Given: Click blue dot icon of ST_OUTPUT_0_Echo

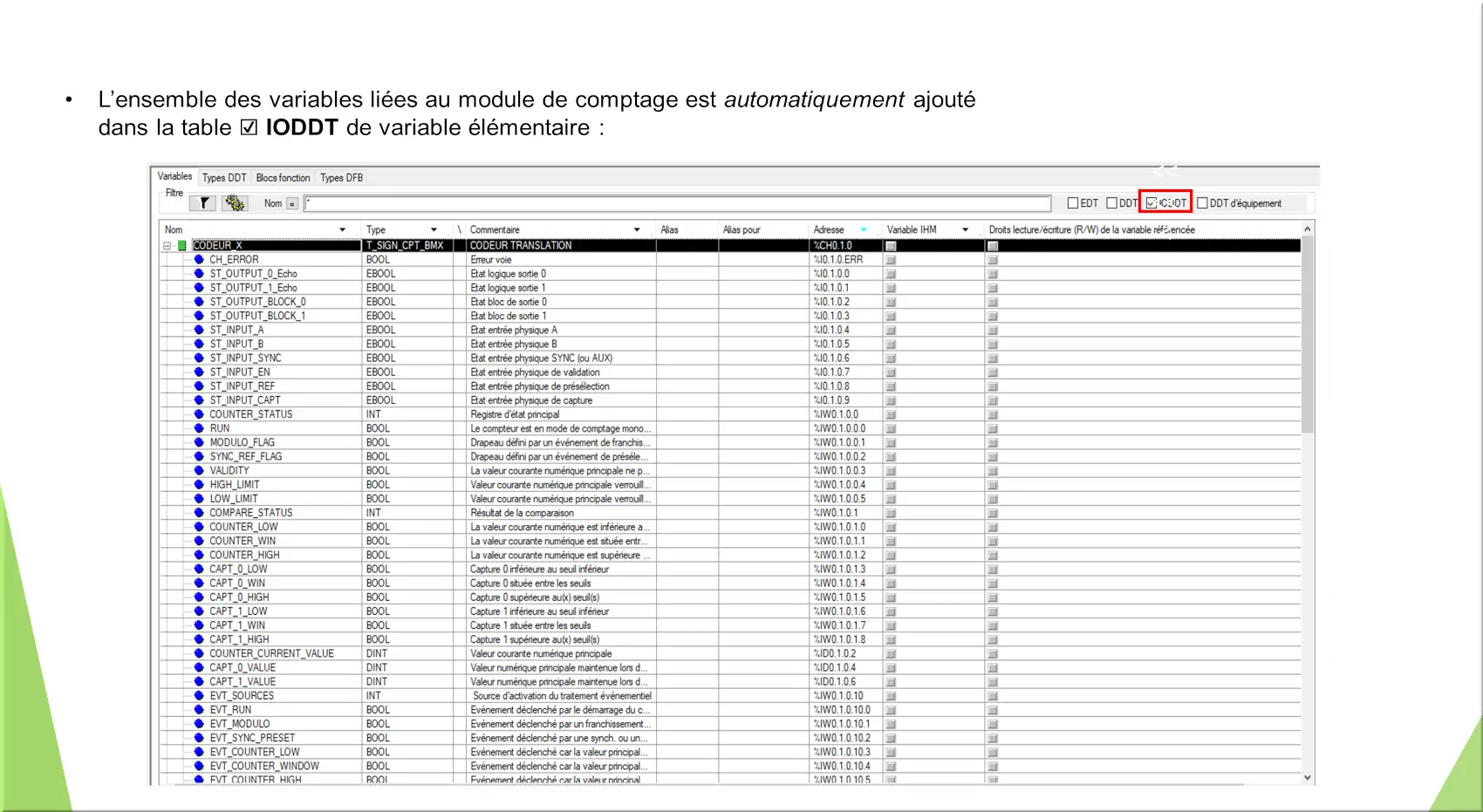Looking at the screenshot, I should [199, 274].
